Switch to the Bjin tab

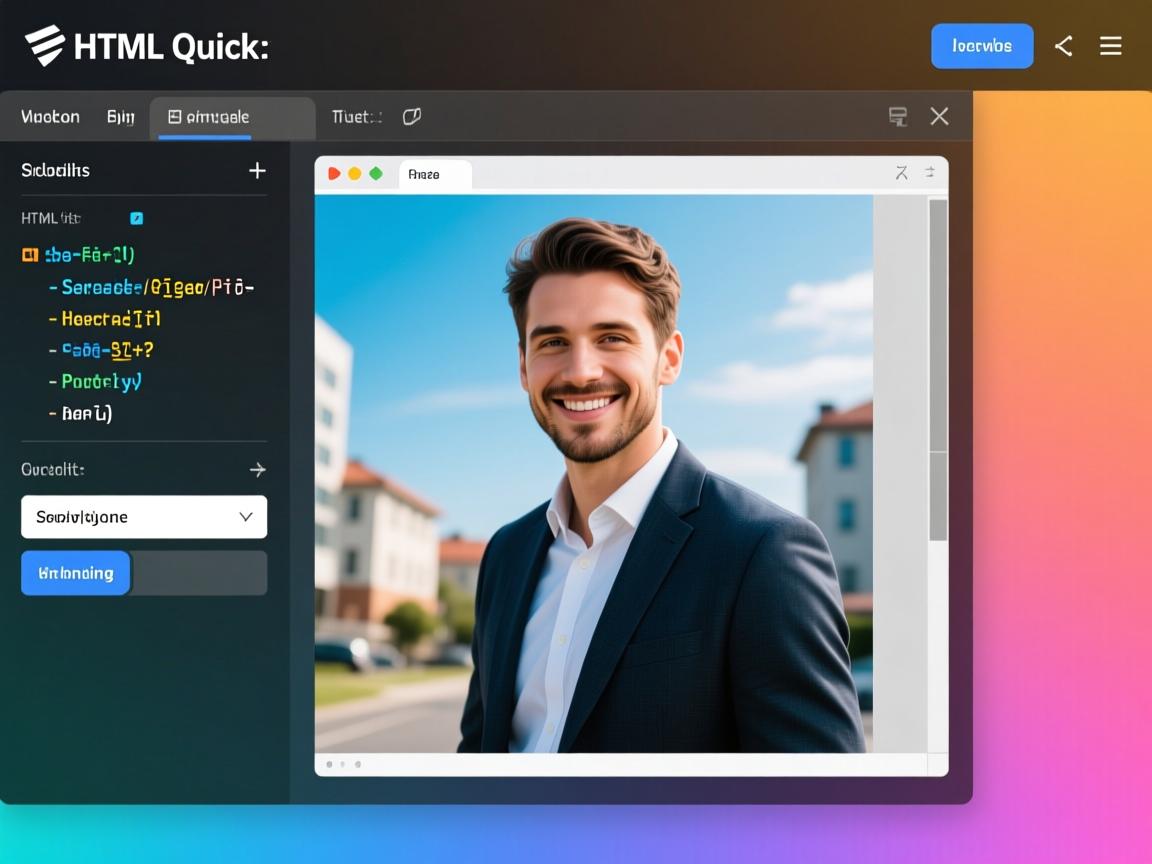120,117
